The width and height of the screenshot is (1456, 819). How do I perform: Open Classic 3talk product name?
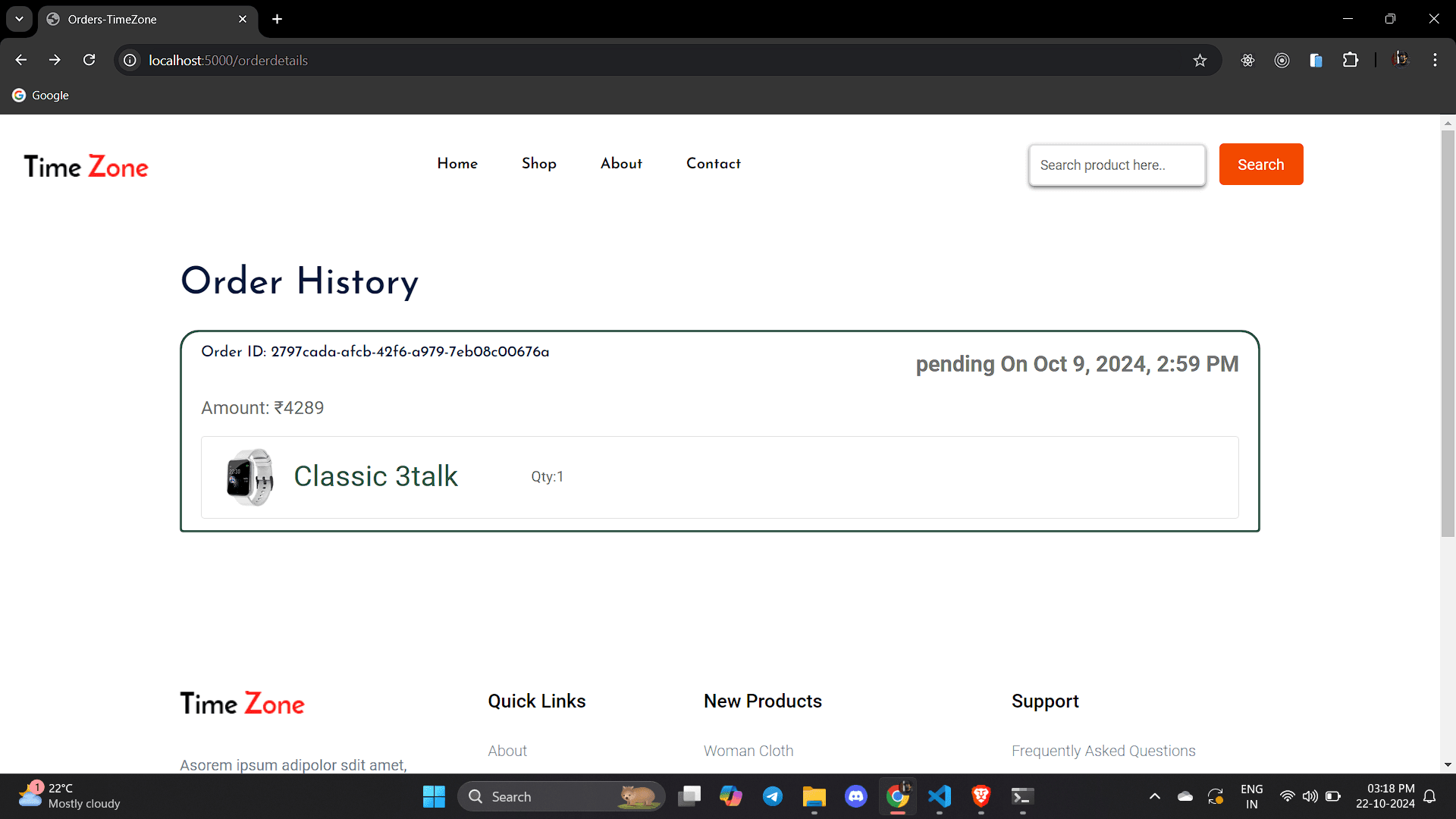point(375,476)
